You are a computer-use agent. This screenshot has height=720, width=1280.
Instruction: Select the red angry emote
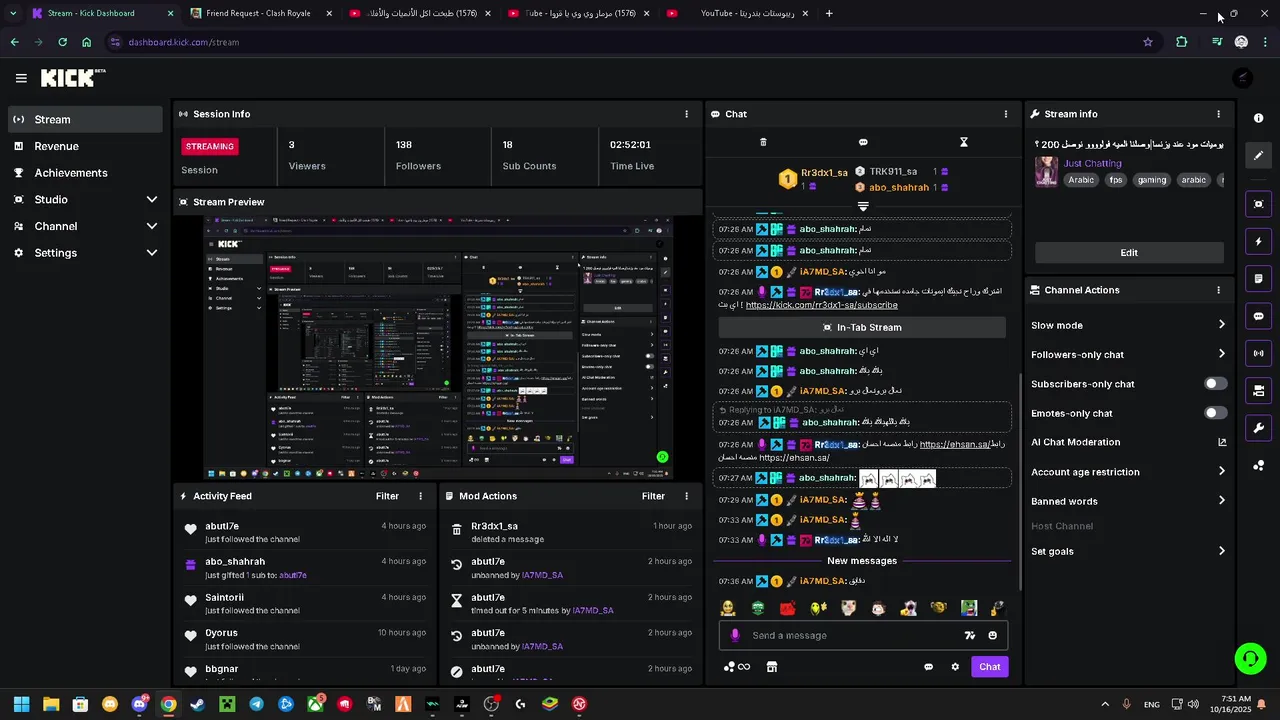point(788,608)
